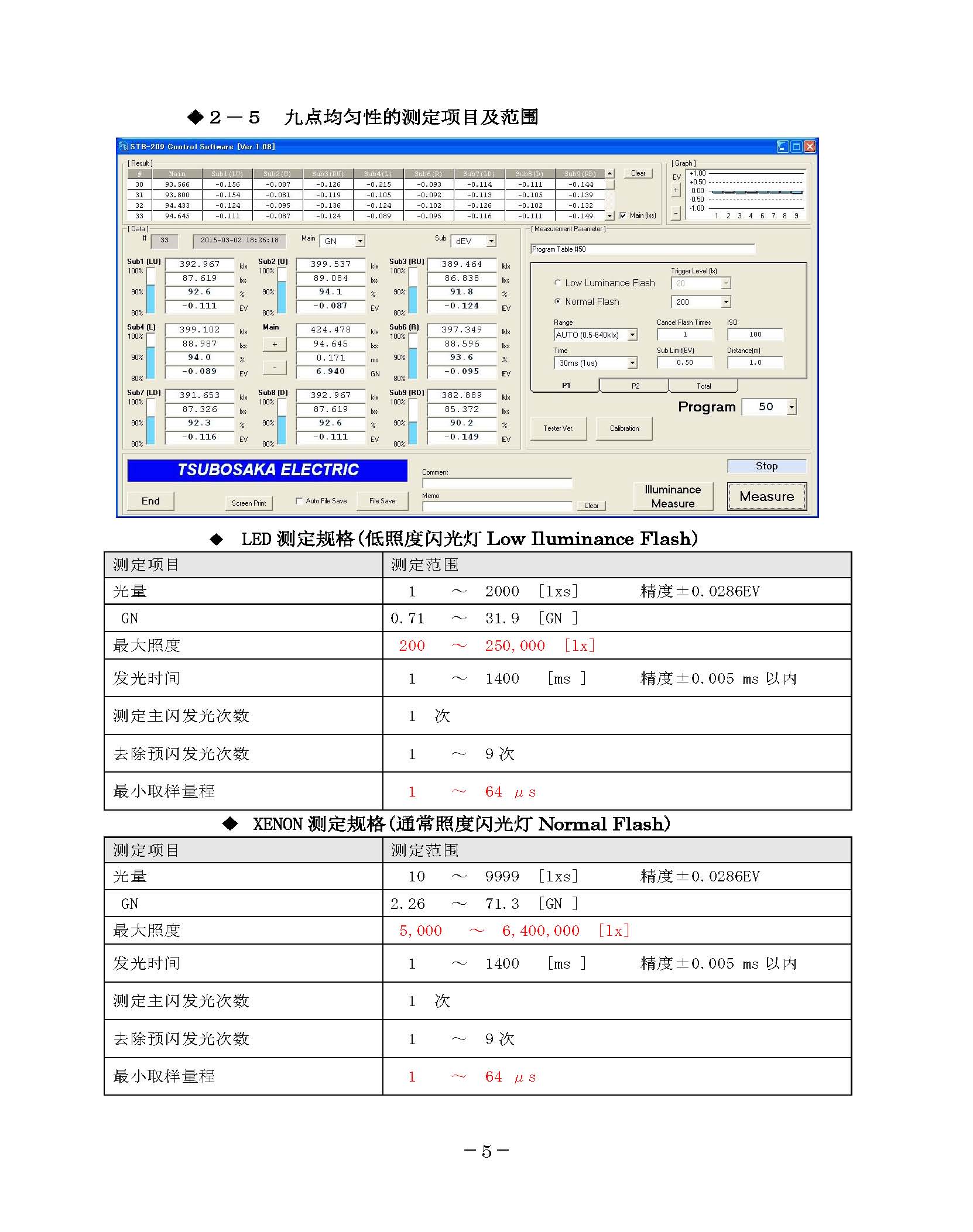The height and width of the screenshot is (1232, 973).
Task: Open the Main GN unit dropdown
Action: tap(361, 241)
